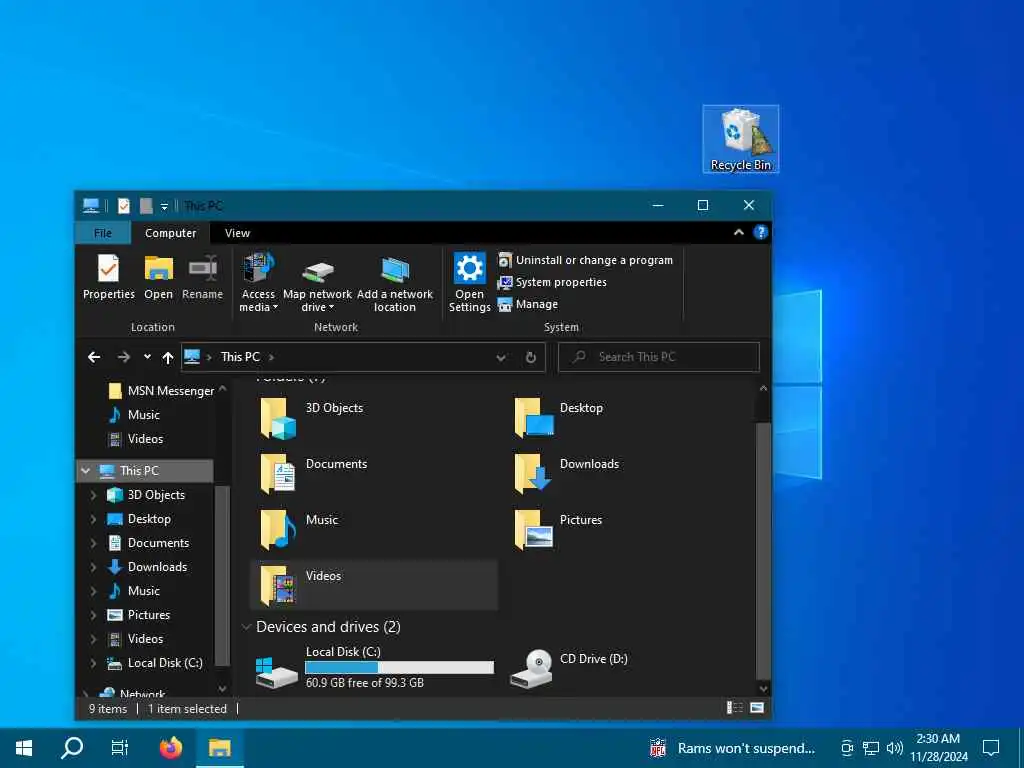Collapse the ribbon with the arrow
The width and height of the screenshot is (1024, 768).
[x=739, y=232]
